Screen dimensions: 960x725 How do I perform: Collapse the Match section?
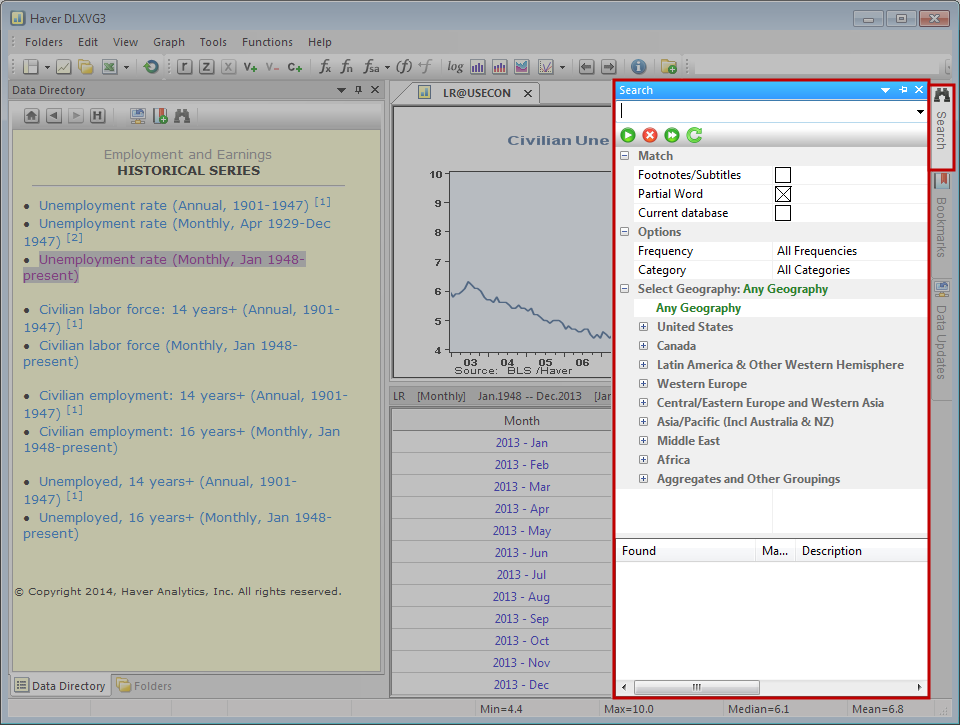click(624, 156)
